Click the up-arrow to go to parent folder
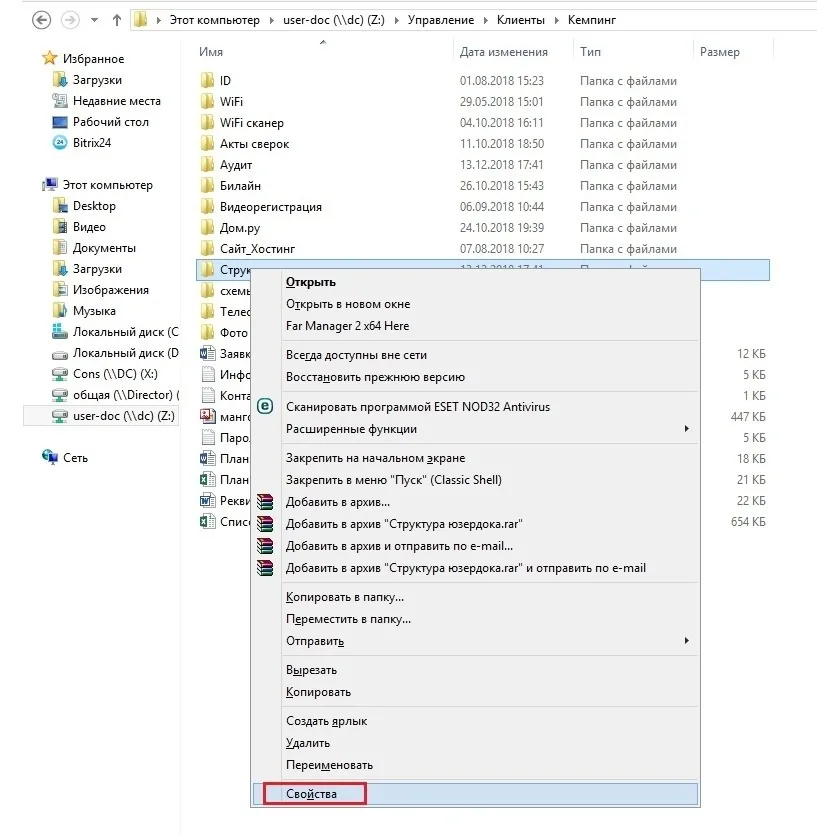 point(118,18)
